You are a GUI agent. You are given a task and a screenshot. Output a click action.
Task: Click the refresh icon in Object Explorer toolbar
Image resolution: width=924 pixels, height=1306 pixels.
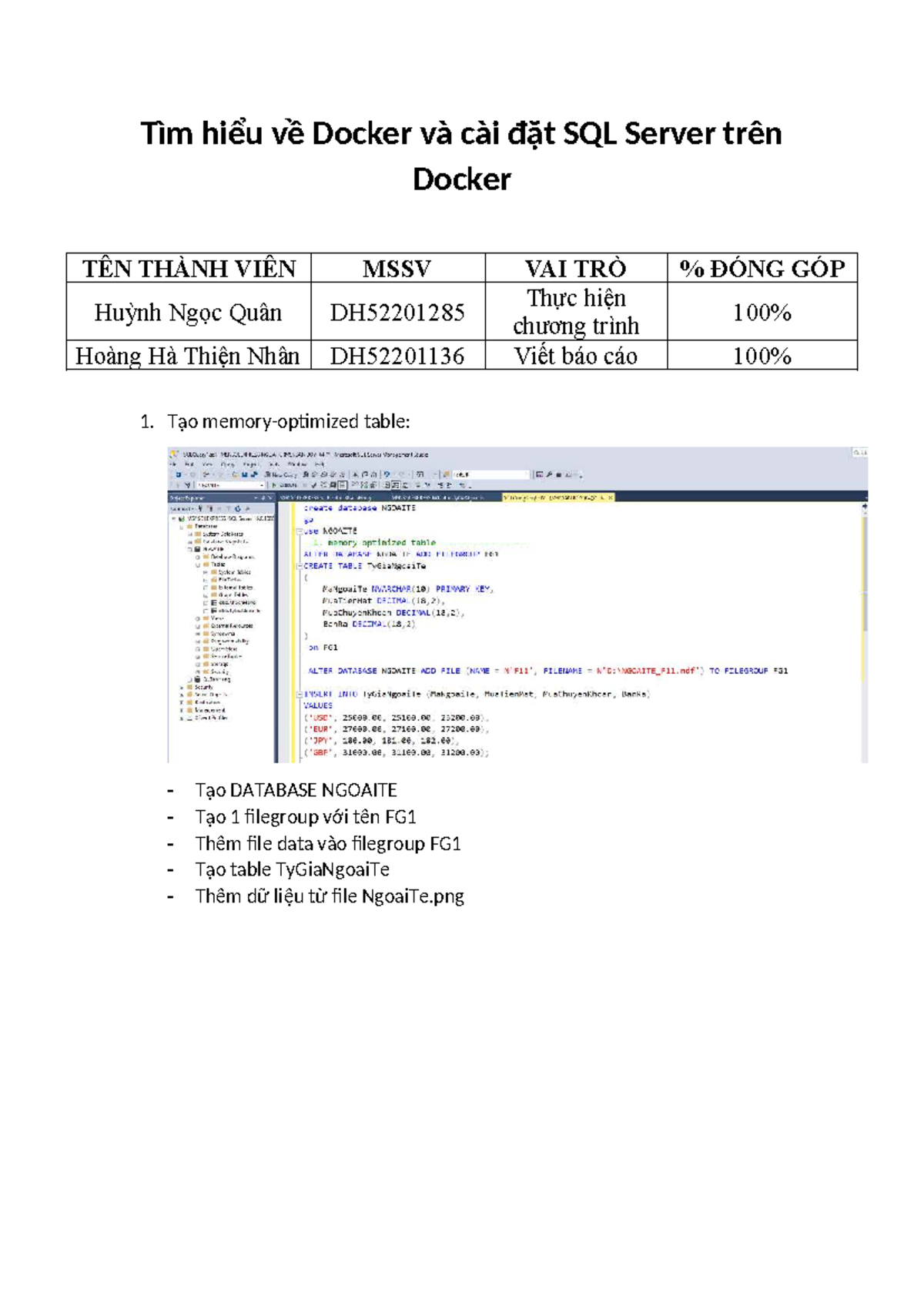click(x=238, y=508)
